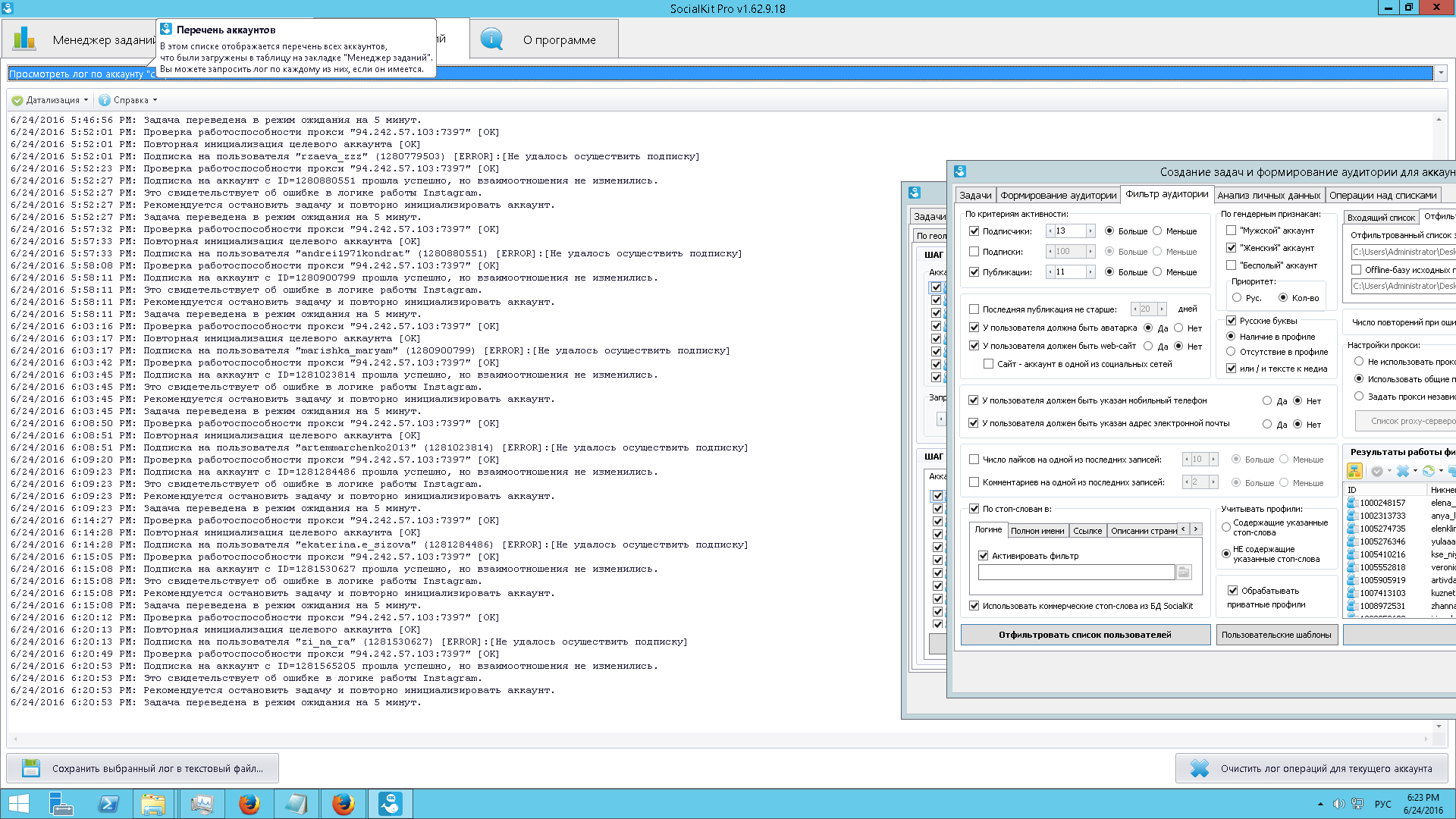Switch to Анализ личных данных tab
1456x819 pixels.
(1269, 196)
